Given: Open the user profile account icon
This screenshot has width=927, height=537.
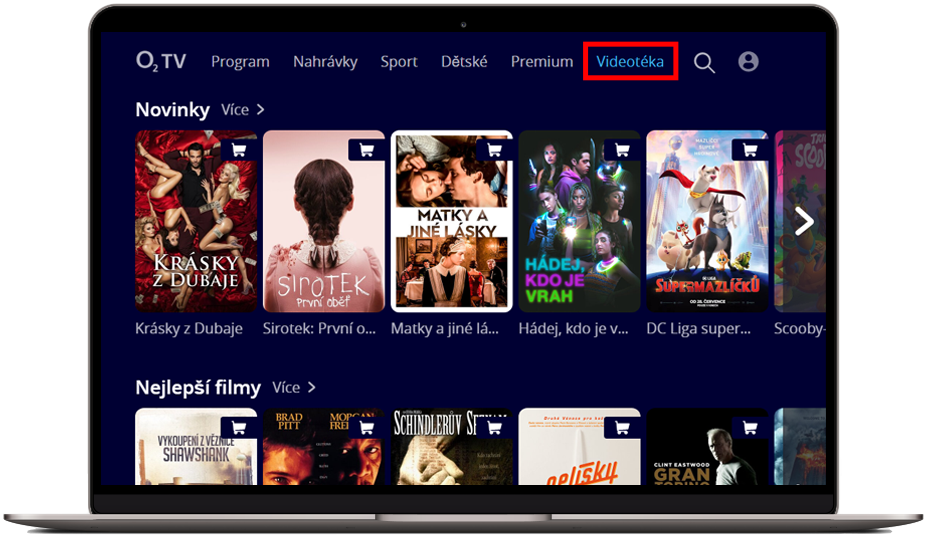Looking at the screenshot, I should point(748,62).
